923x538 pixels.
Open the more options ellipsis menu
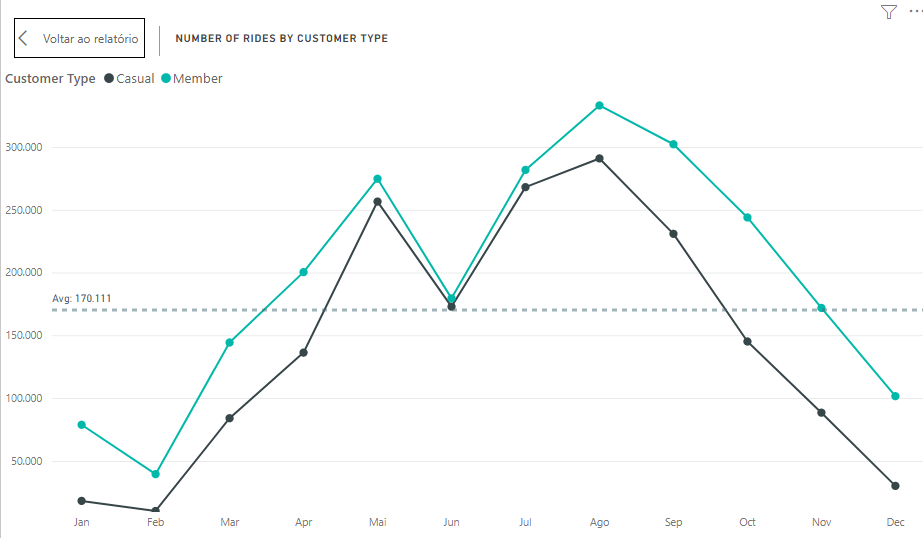[916, 11]
